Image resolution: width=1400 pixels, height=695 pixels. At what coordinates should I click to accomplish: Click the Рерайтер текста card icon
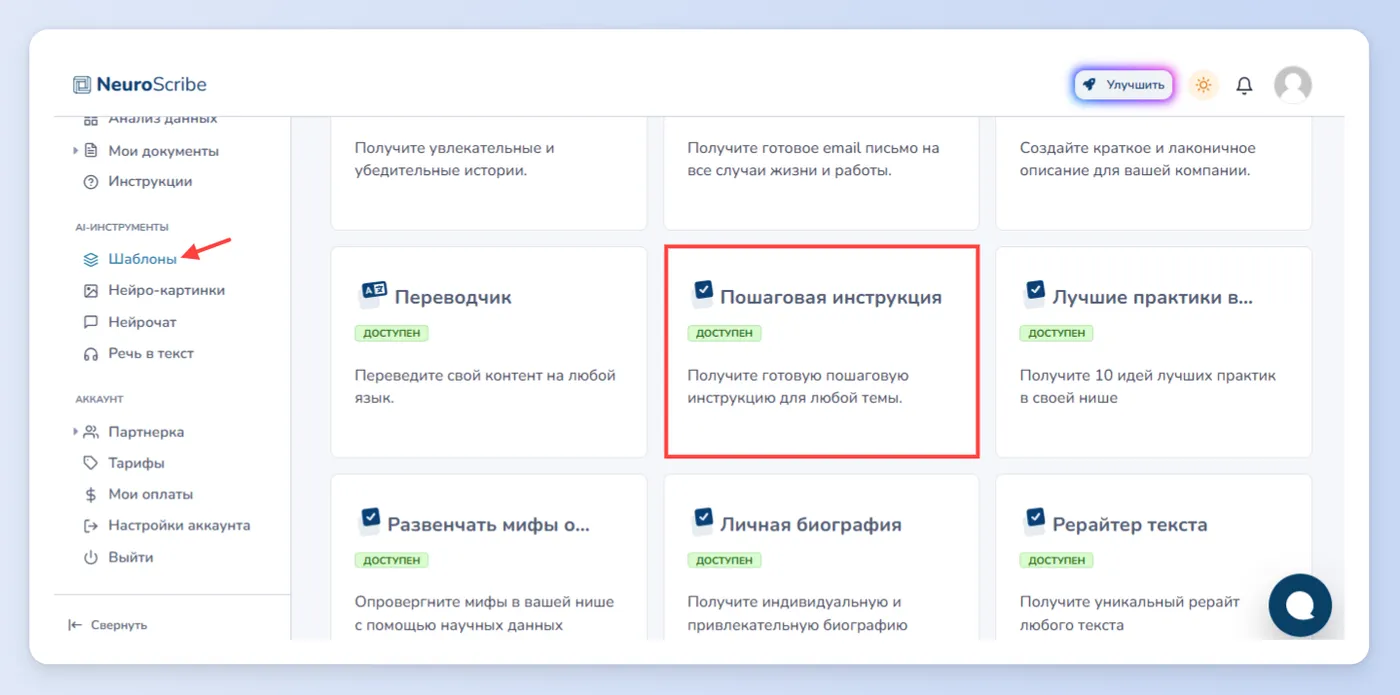[1035, 521]
